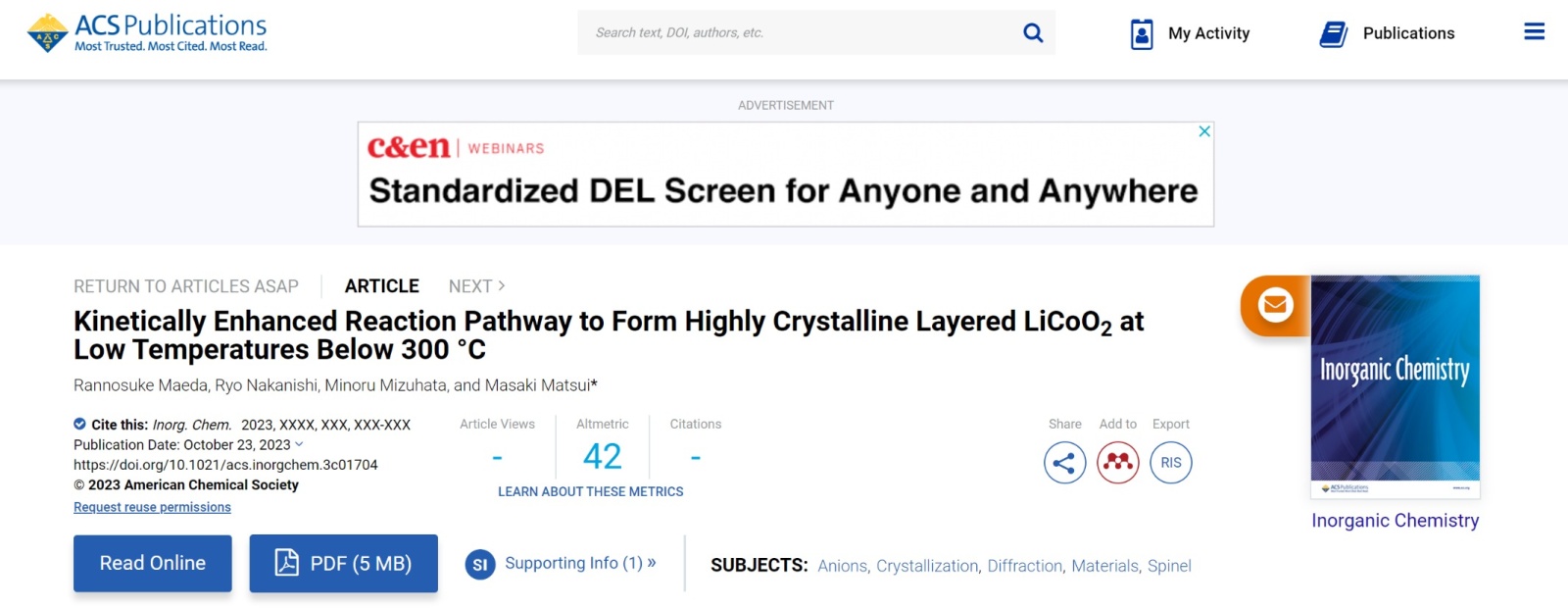Click the Read Online button
The width and height of the screenshot is (1568, 608).
pos(153,563)
